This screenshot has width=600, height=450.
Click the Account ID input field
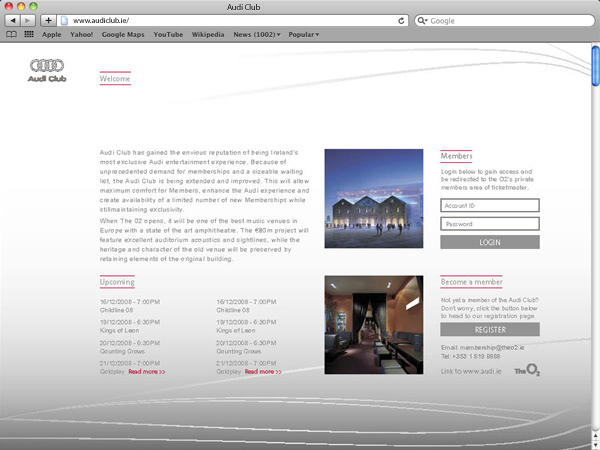point(490,205)
